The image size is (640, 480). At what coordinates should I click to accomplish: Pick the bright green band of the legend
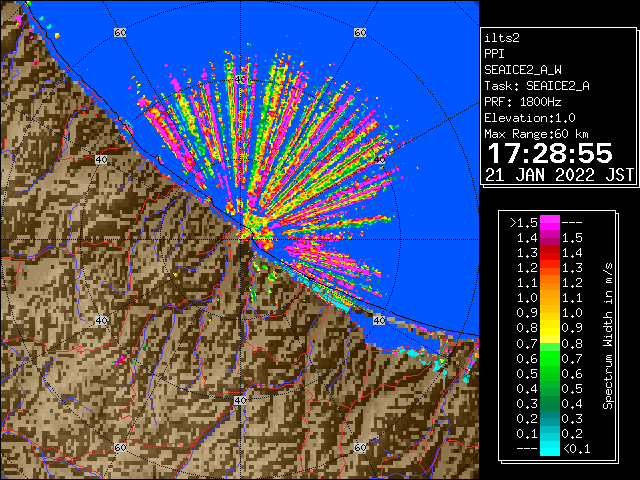pos(550,358)
